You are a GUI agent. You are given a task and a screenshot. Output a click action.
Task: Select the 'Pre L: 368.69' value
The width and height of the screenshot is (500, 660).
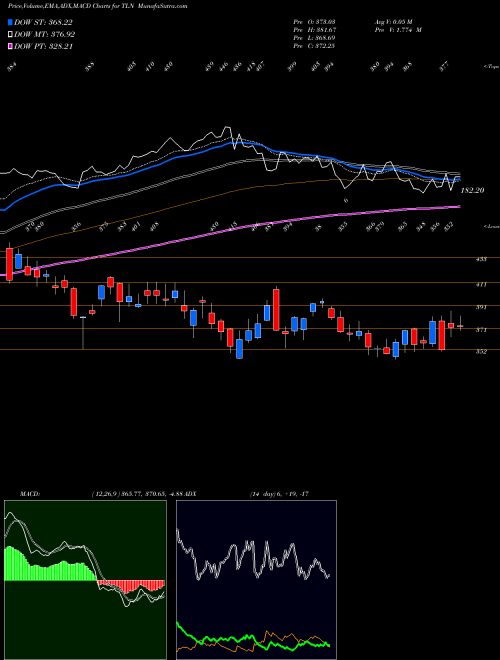(314, 38)
